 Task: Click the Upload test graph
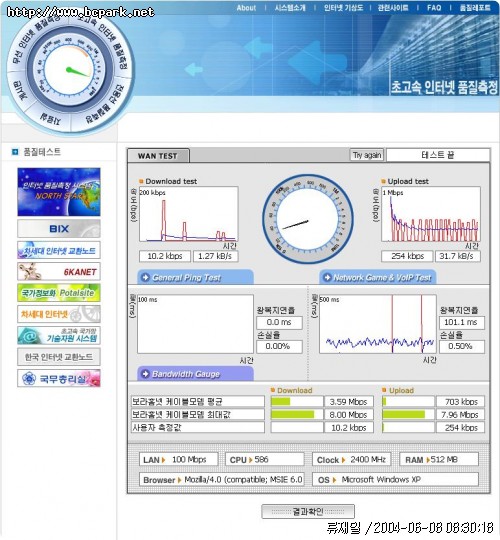[431, 214]
